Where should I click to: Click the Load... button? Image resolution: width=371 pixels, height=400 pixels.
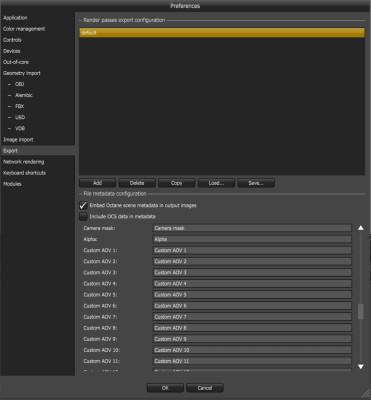click(x=216, y=183)
